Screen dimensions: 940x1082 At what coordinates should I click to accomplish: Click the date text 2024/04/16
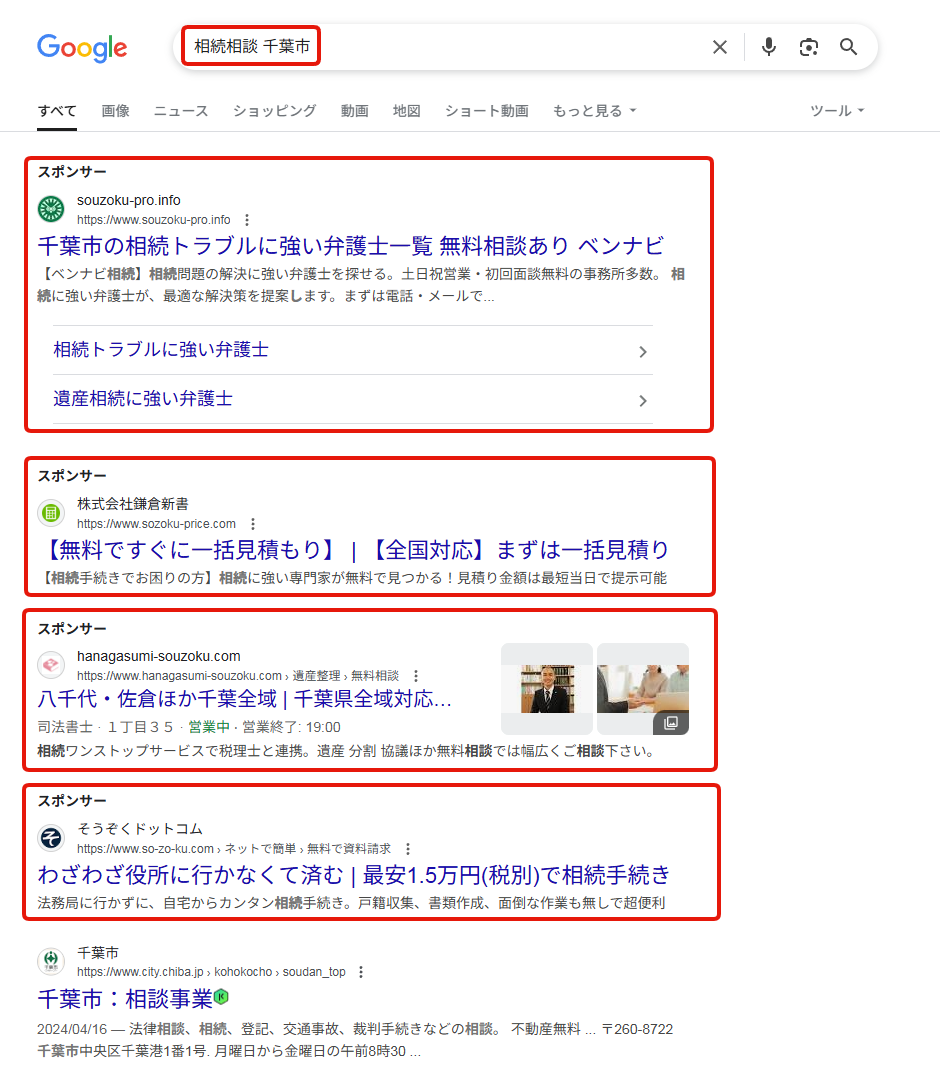72,1030
